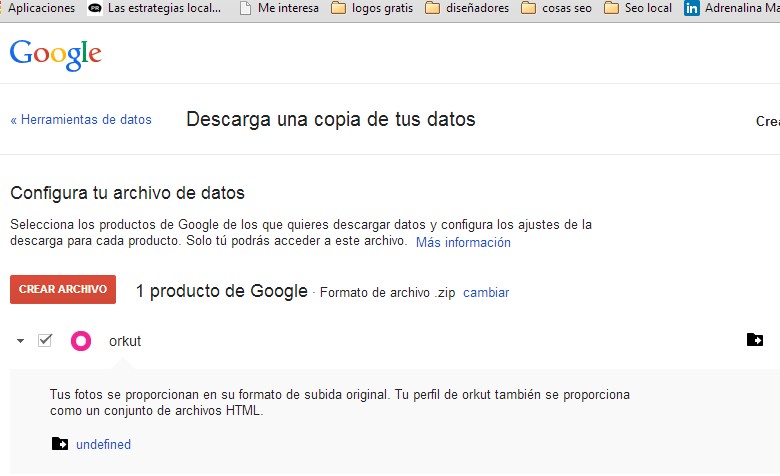This screenshot has width=780, height=476.
Task: Click the folder arrow icon on the orkut row's right side
Action: point(755,340)
